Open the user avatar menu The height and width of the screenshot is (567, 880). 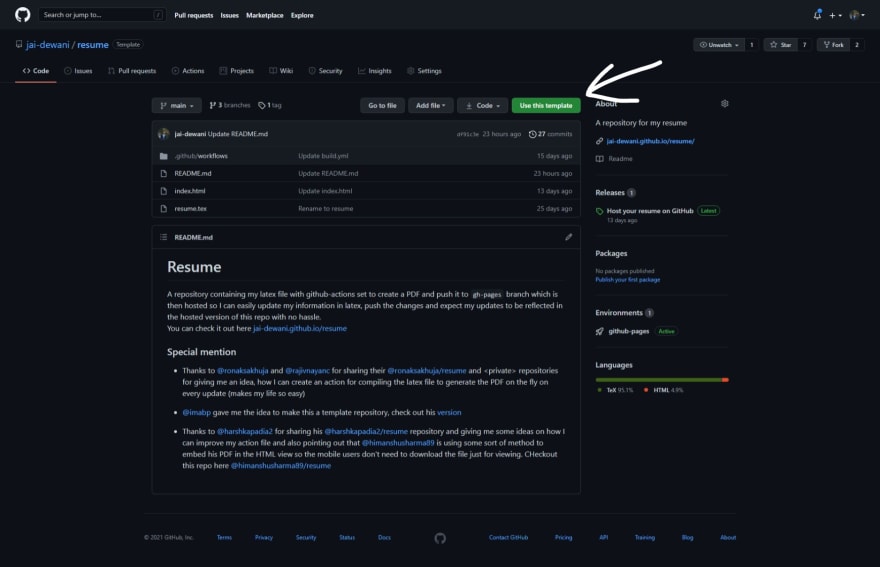856,15
